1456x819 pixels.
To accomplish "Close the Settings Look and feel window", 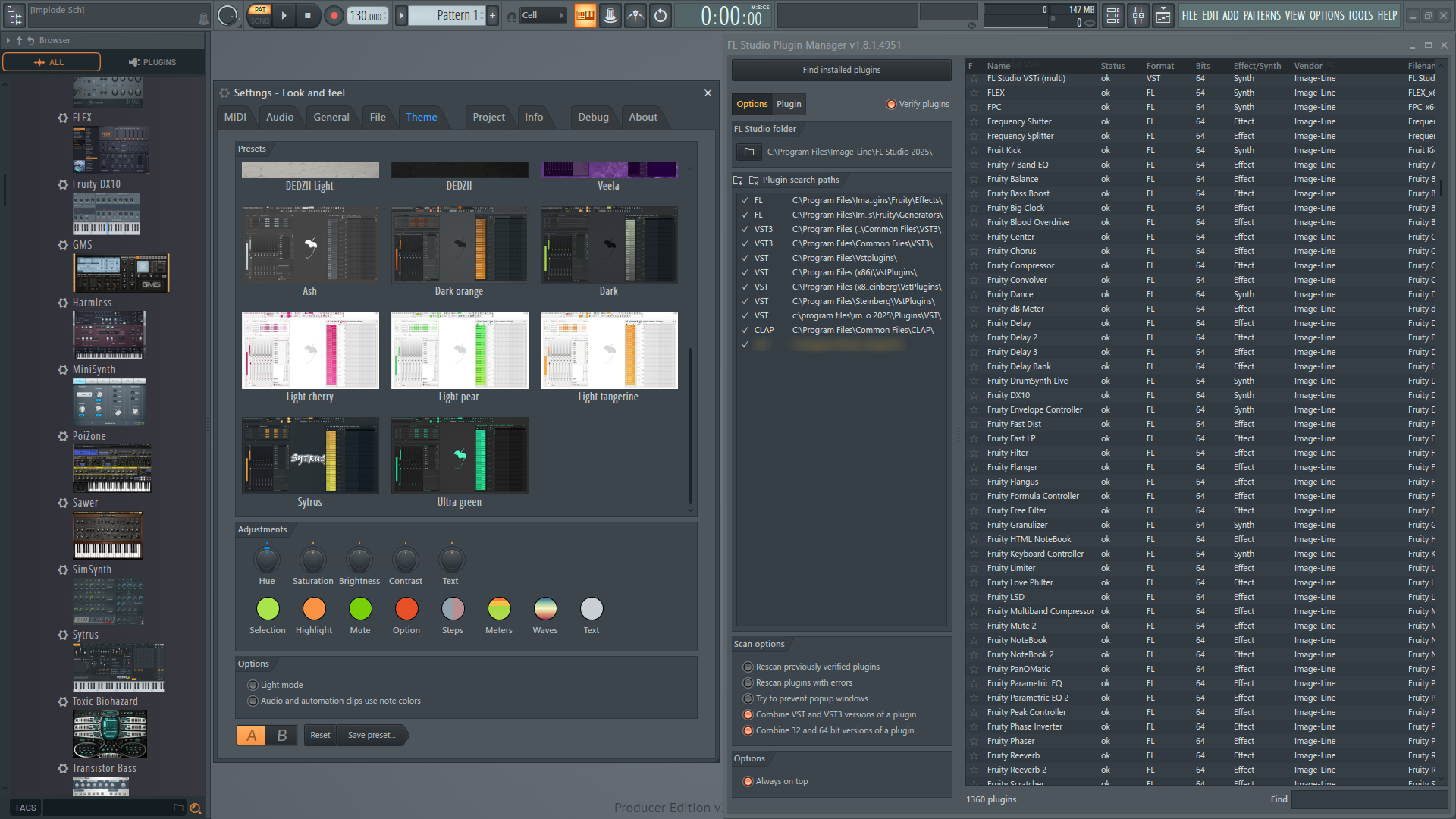I will click(x=708, y=93).
